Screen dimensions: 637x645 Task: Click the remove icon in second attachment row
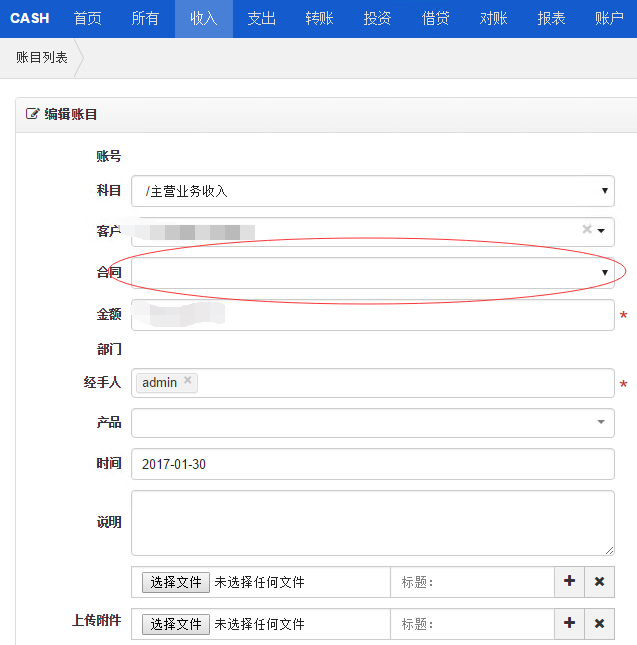click(599, 623)
